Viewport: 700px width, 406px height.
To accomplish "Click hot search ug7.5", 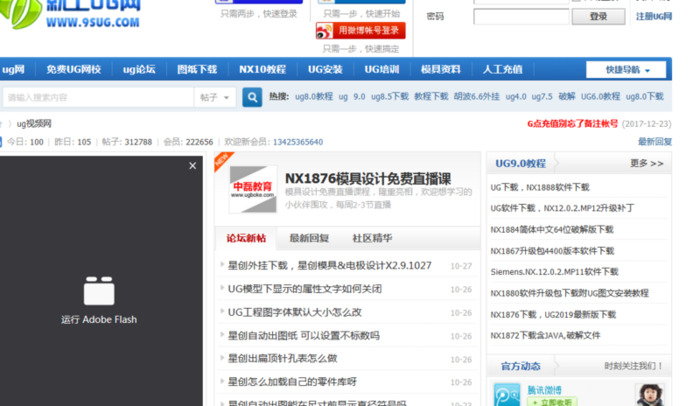I will click(542, 96).
